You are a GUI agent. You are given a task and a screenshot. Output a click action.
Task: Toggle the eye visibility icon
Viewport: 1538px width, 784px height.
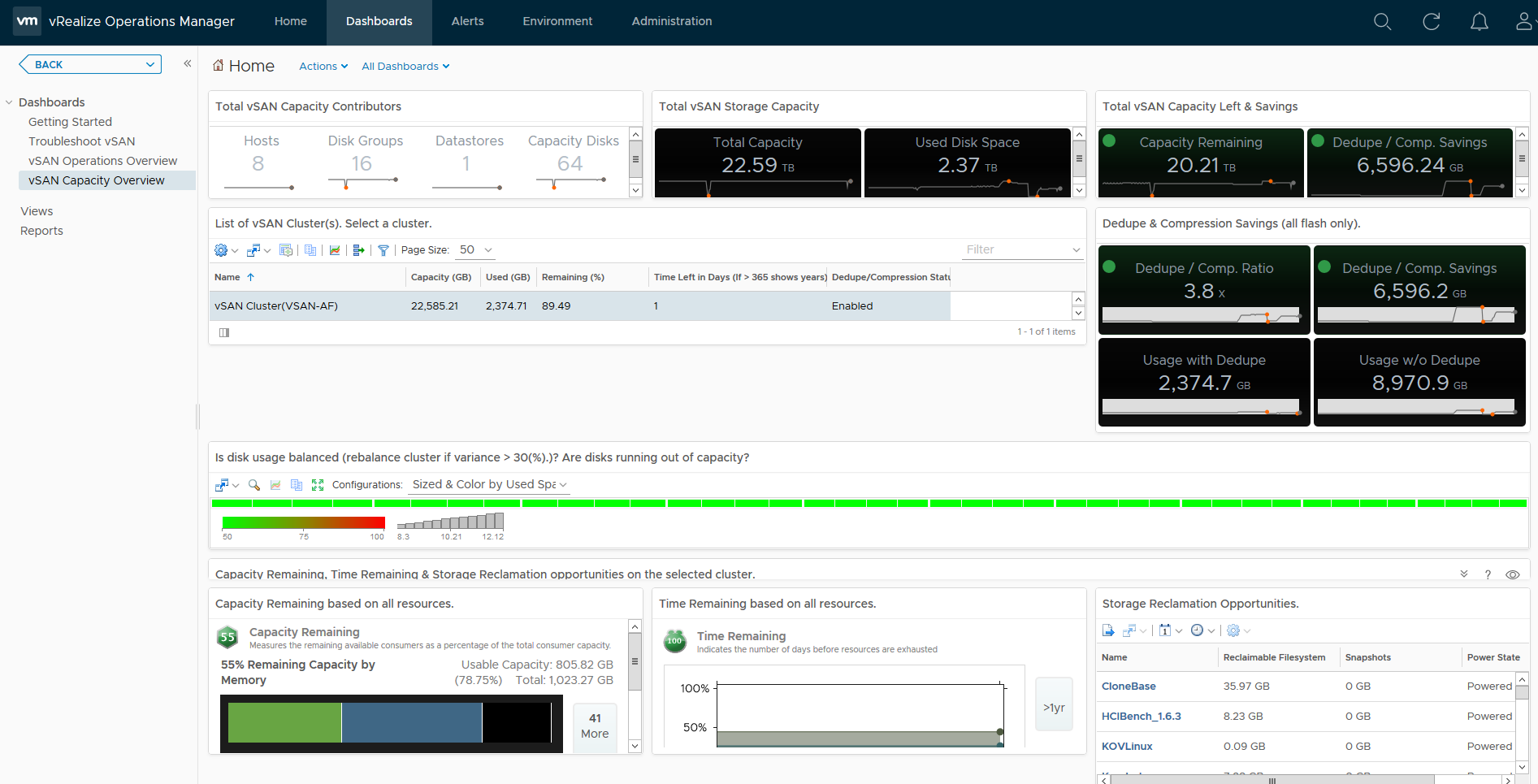pos(1513,574)
